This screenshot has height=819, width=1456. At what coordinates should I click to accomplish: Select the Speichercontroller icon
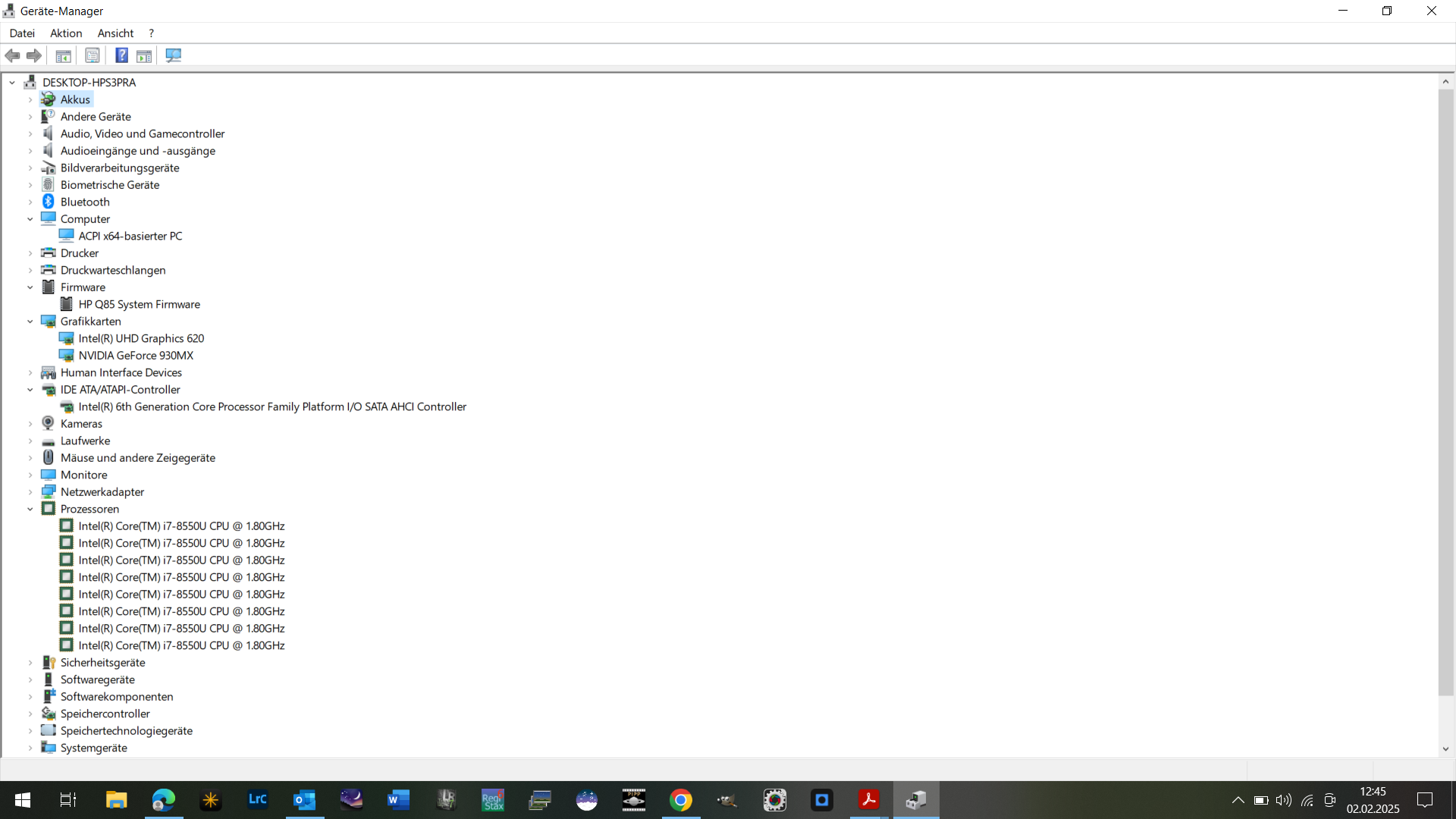click(49, 714)
